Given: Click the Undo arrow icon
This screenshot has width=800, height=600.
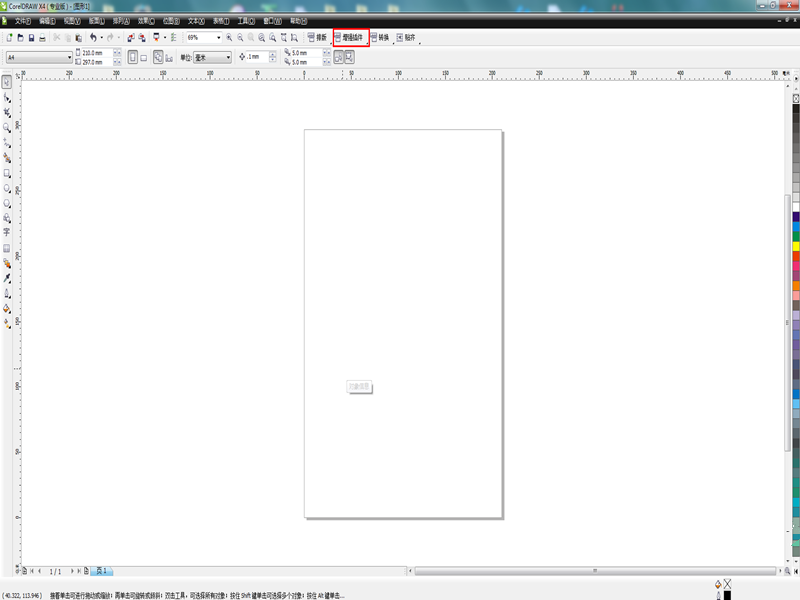Looking at the screenshot, I should tap(93, 37).
